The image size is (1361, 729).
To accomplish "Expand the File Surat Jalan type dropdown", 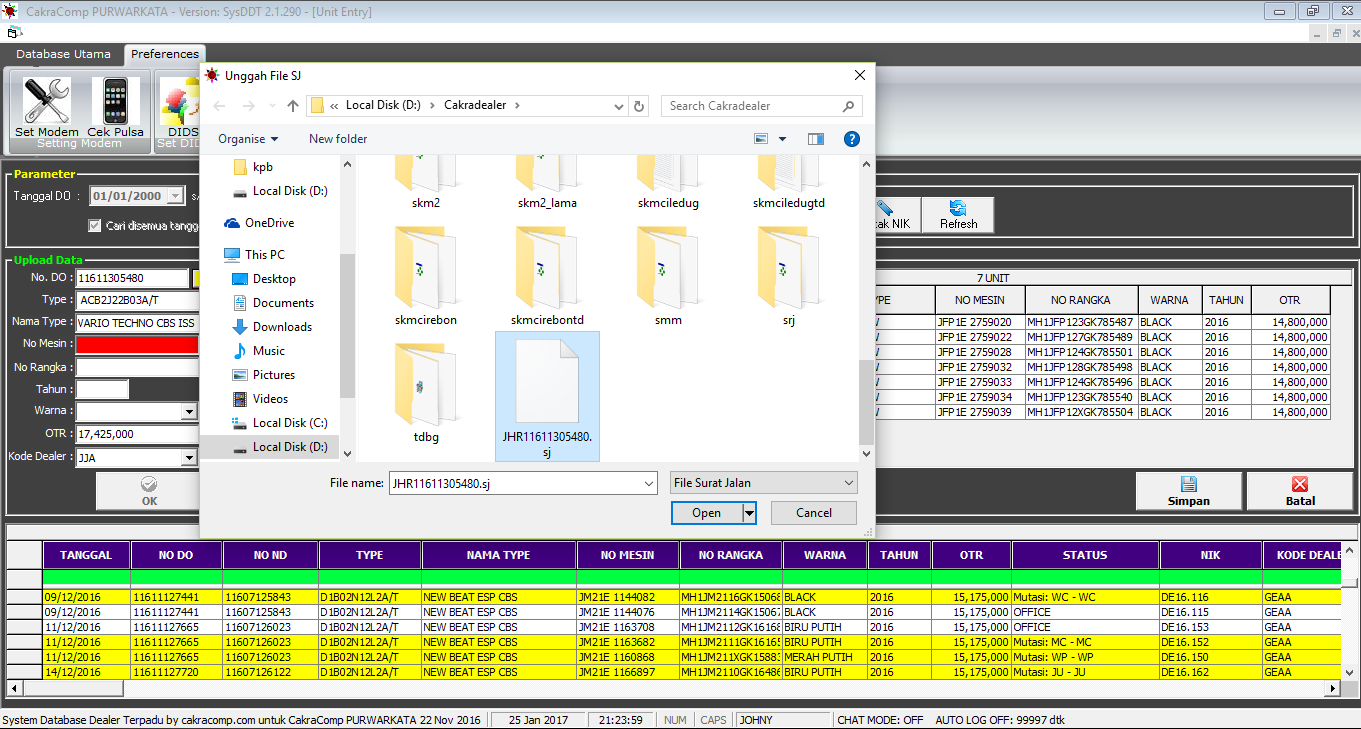I will click(x=763, y=483).
